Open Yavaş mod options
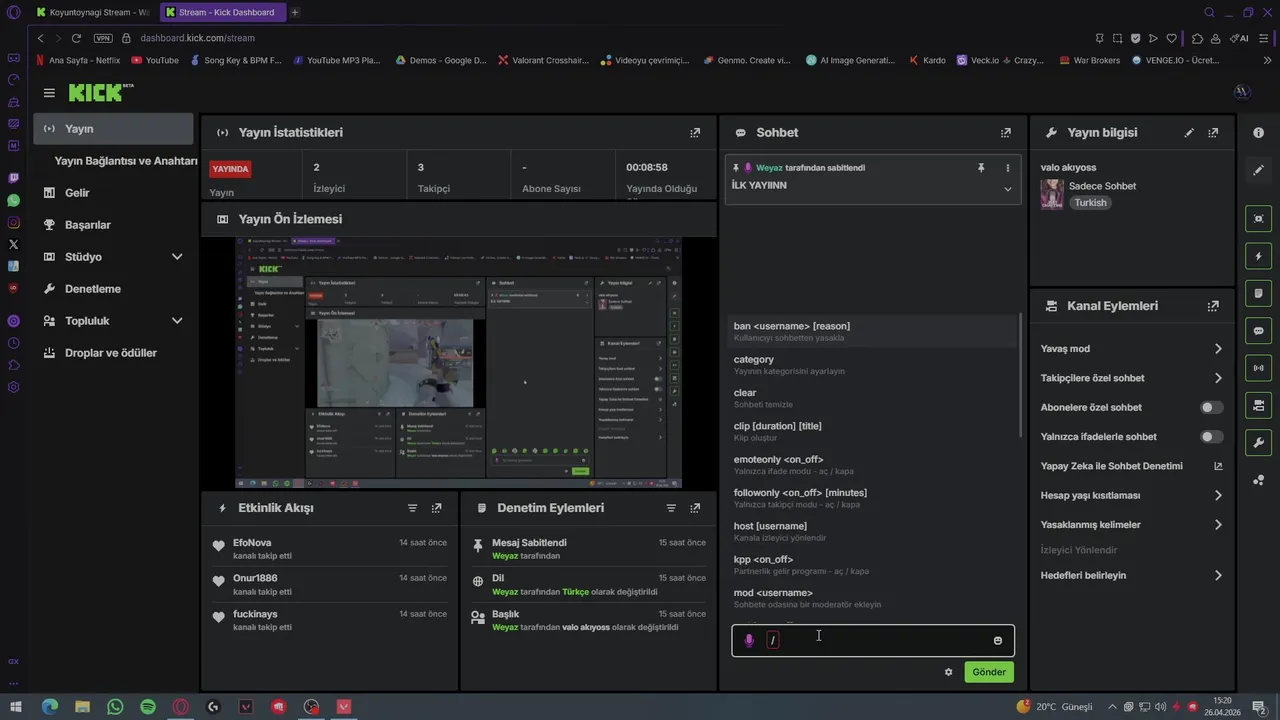Viewport: 1280px width, 720px height. click(x=1131, y=349)
